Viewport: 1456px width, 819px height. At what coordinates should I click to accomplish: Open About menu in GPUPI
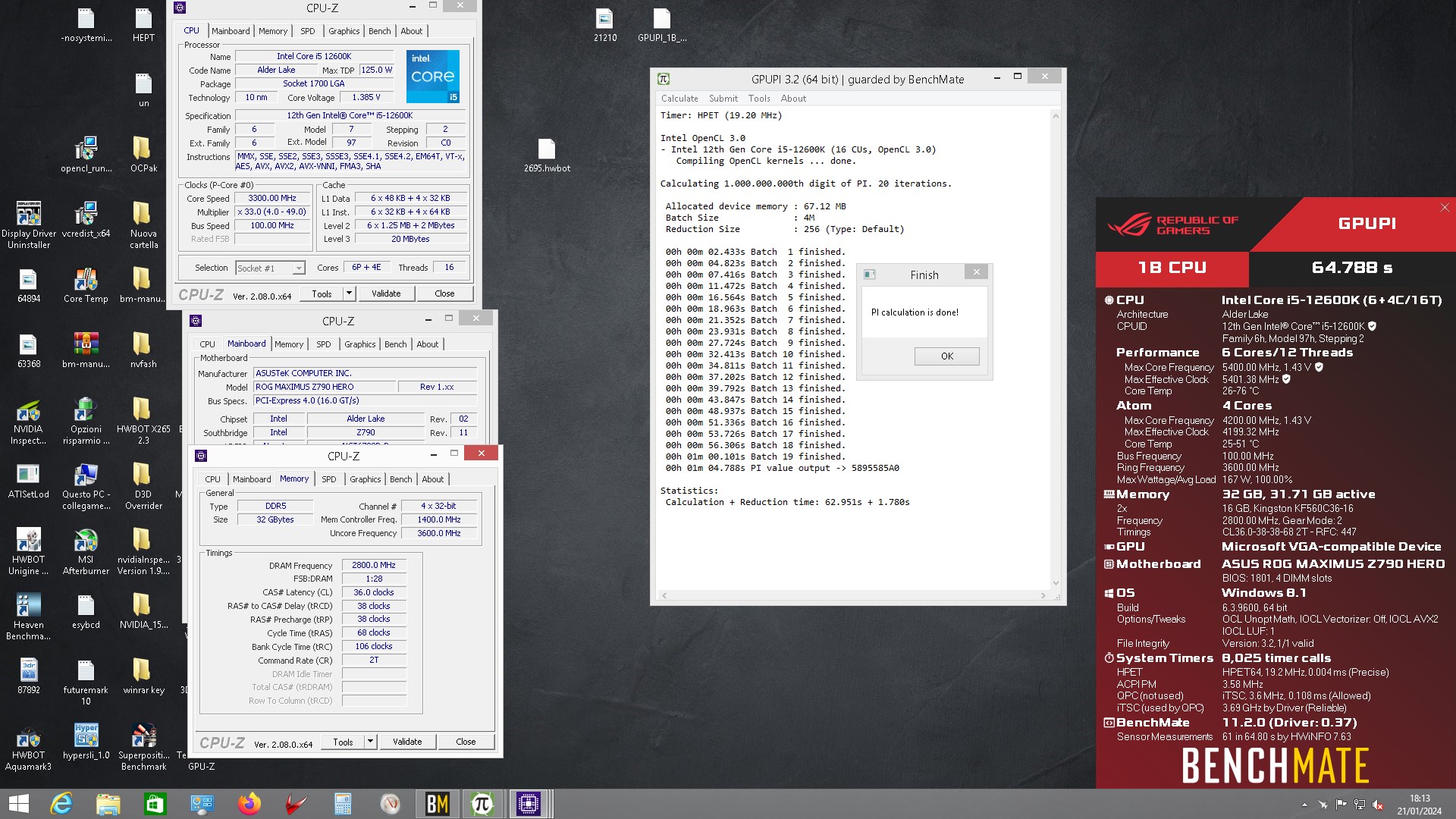793,99
